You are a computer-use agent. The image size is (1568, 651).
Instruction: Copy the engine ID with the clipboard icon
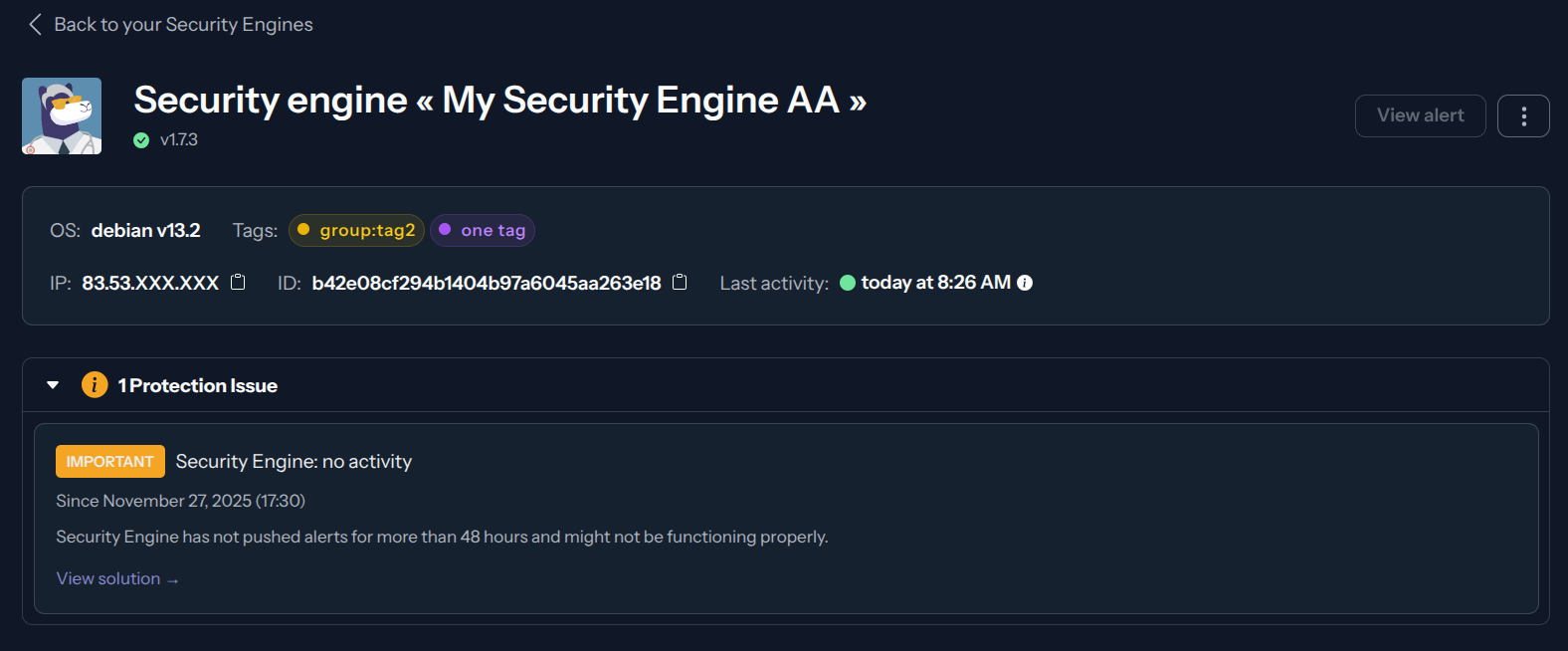coord(680,282)
